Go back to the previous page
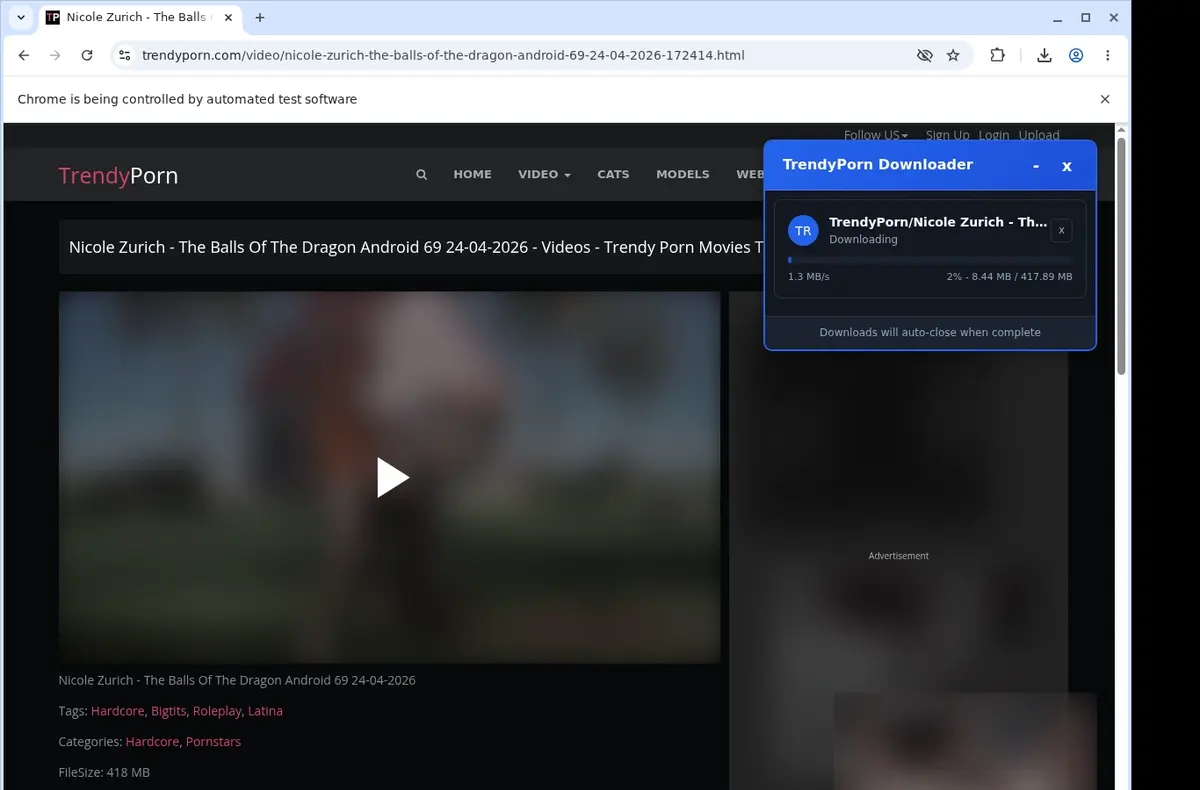This screenshot has height=790, width=1200. click(x=24, y=56)
